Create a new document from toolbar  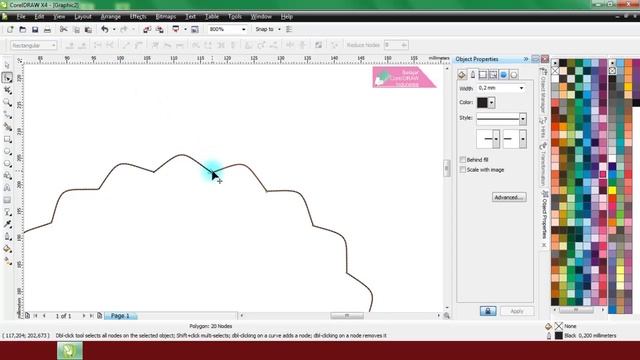pyautogui.click(x=10, y=29)
